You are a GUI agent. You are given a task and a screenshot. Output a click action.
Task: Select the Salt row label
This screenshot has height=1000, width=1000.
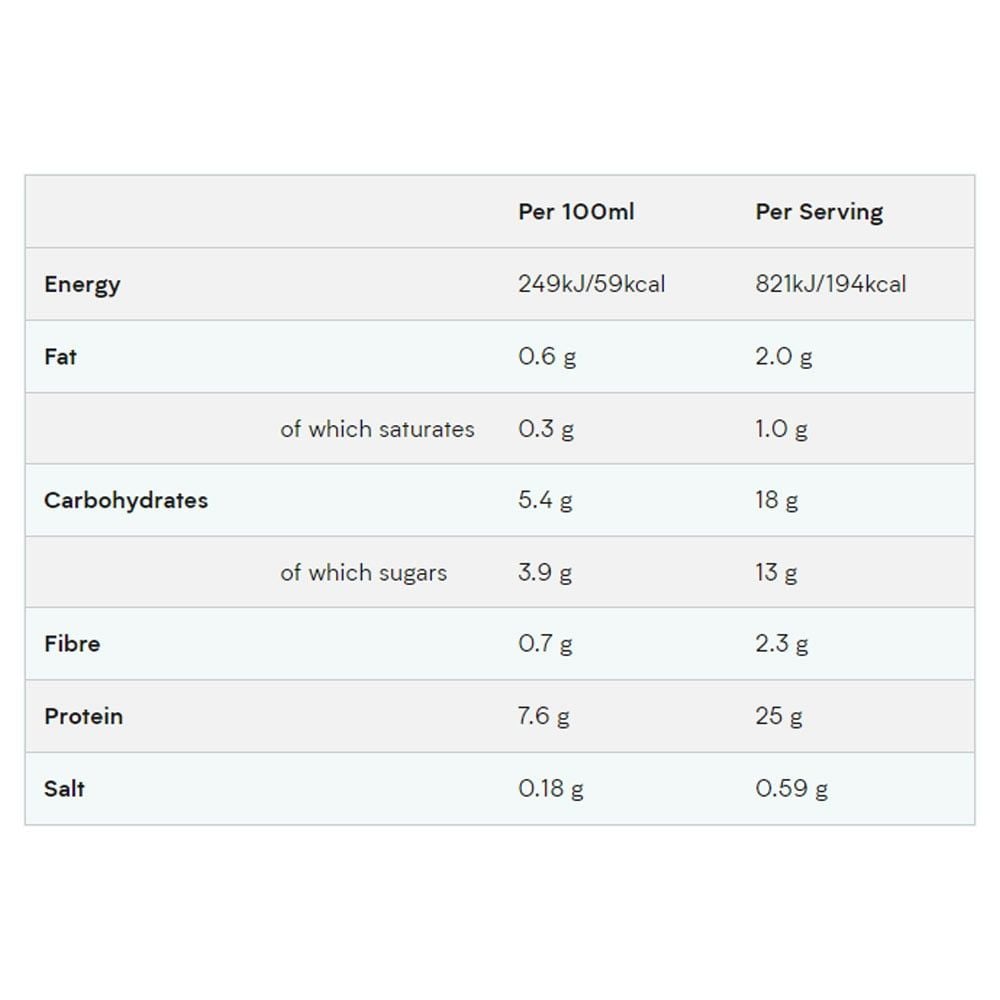(64, 788)
